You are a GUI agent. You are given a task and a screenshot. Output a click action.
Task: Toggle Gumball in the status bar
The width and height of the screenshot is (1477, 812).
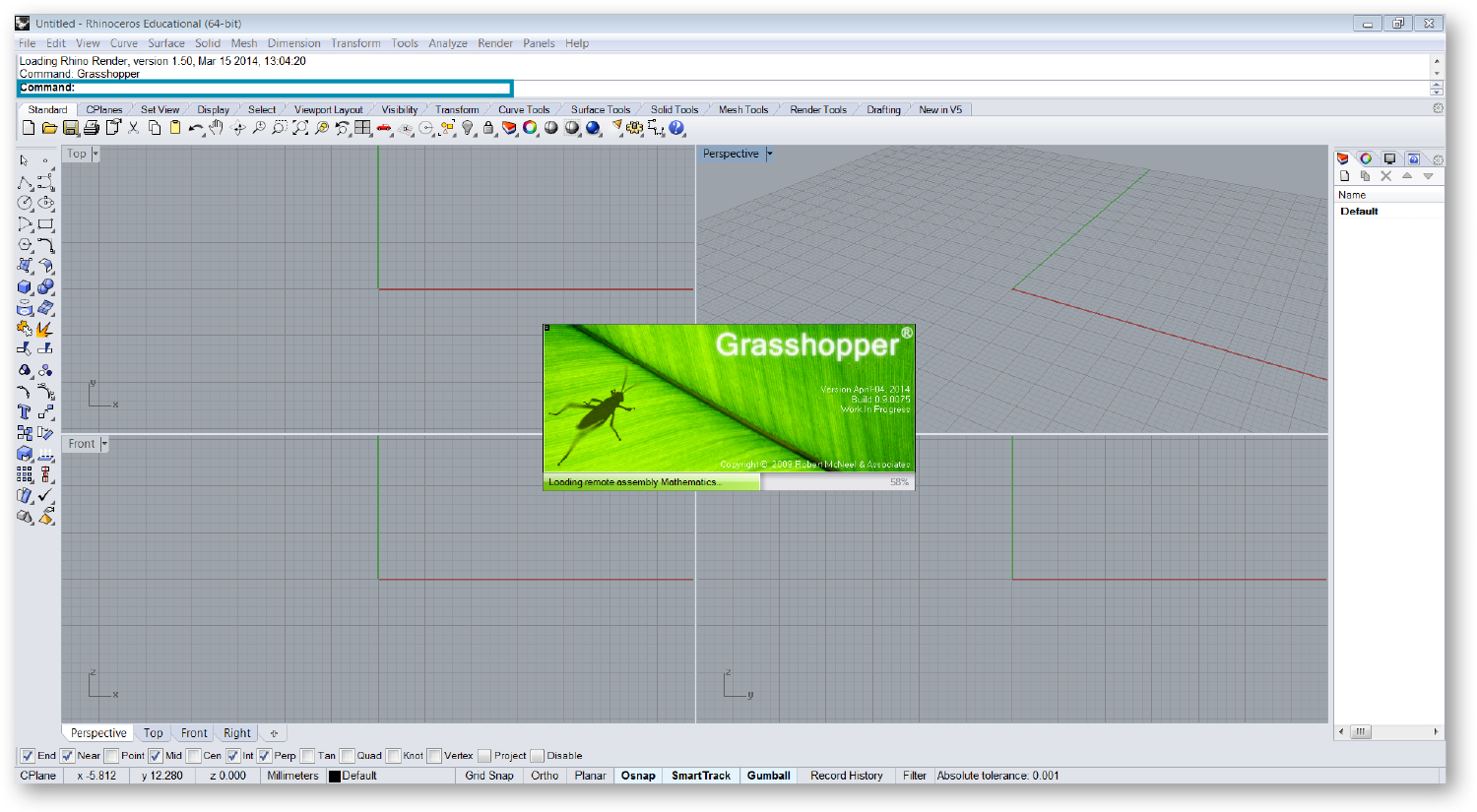(768, 776)
